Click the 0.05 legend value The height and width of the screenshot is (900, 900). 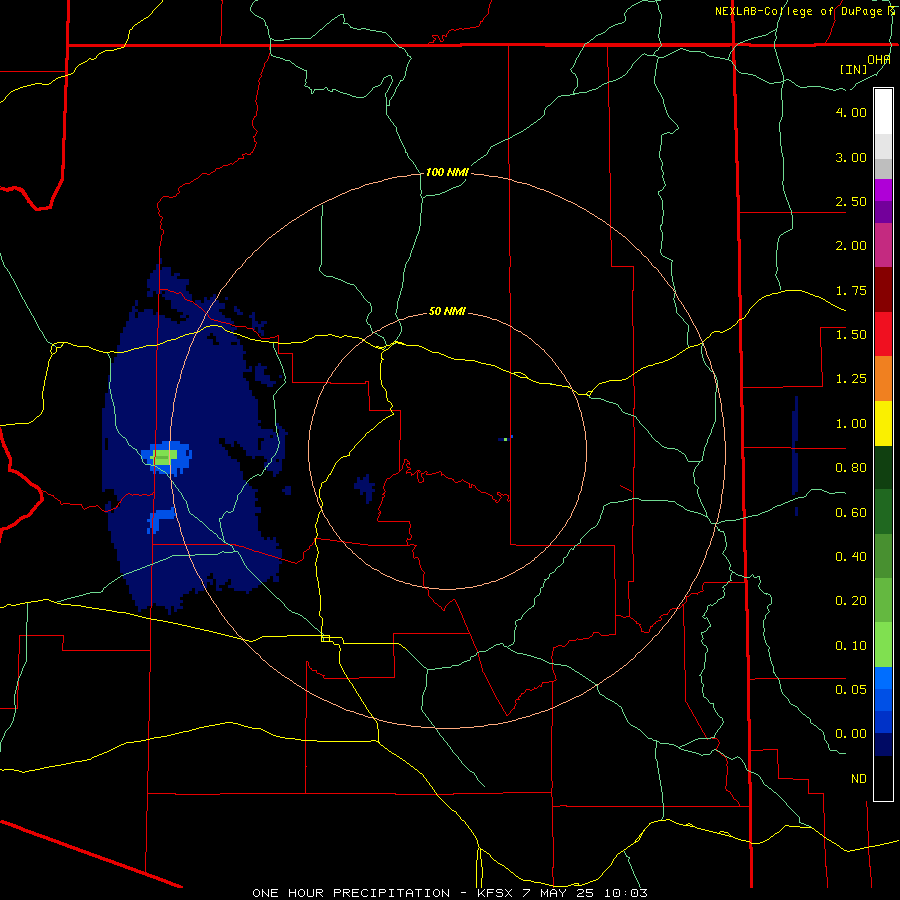point(851,690)
